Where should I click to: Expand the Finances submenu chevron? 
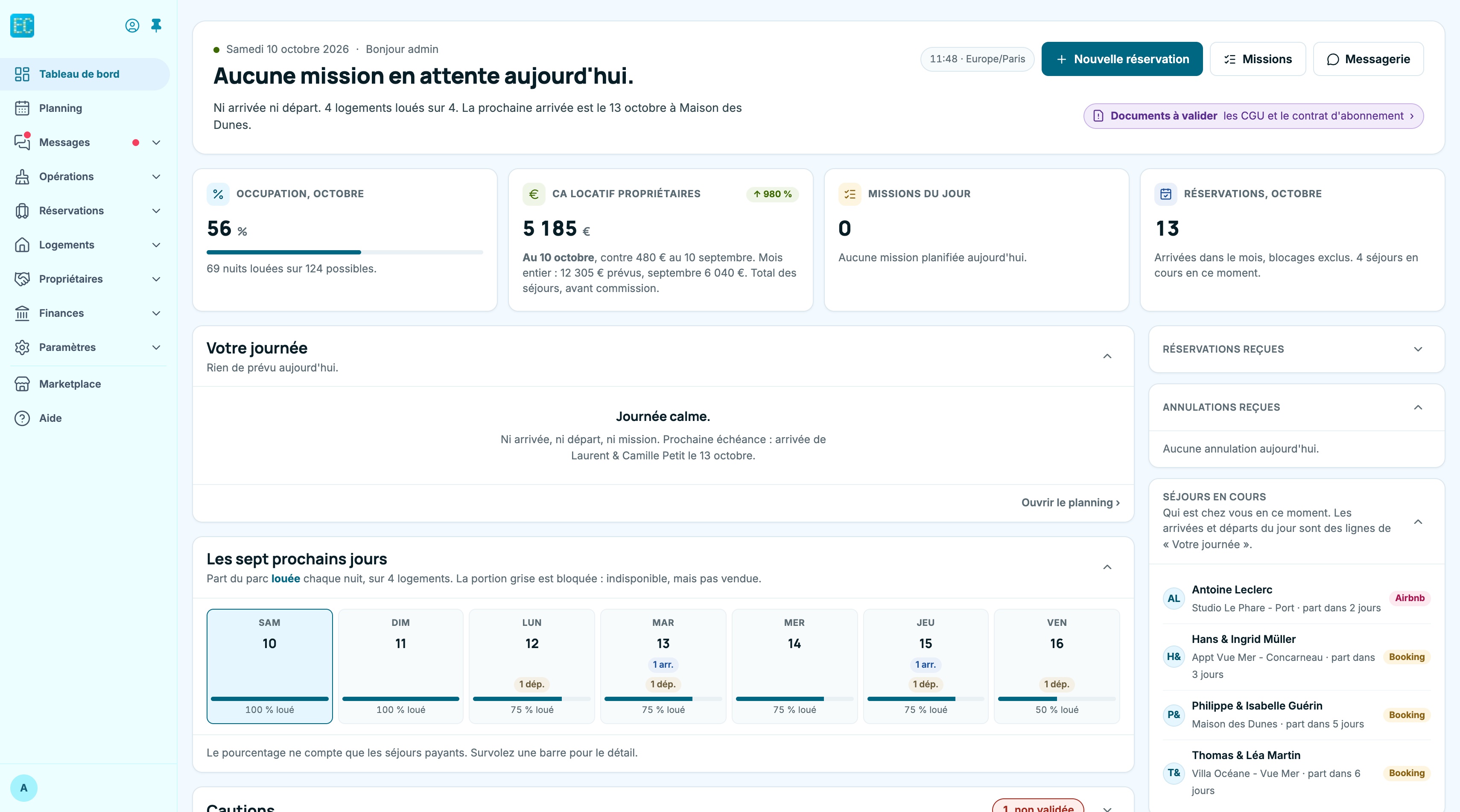156,313
